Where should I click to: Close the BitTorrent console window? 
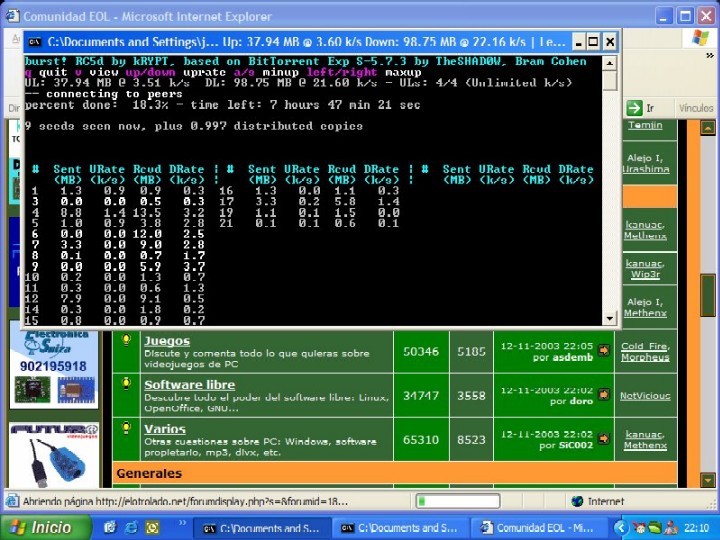pyautogui.click(x=610, y=42)
